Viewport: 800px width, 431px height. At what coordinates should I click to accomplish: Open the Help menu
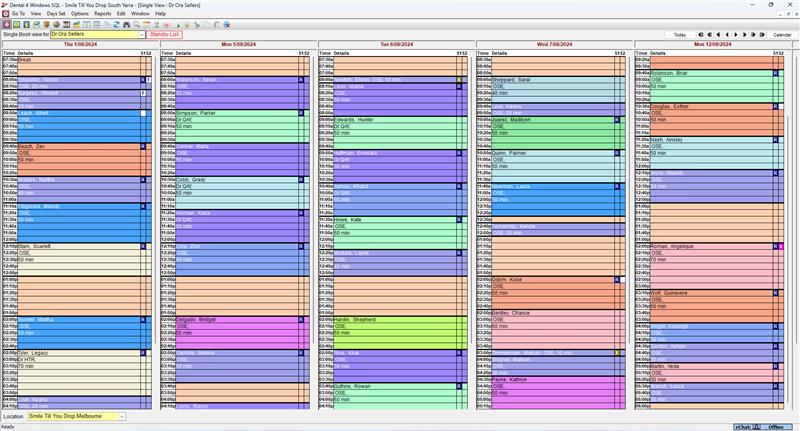point(160,14)
